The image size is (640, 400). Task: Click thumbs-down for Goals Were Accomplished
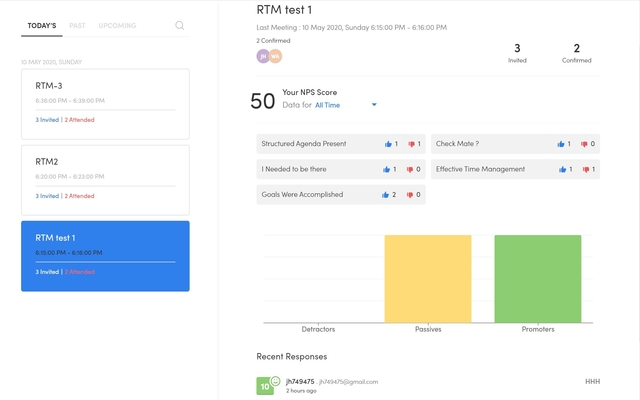tap(409, 195)
